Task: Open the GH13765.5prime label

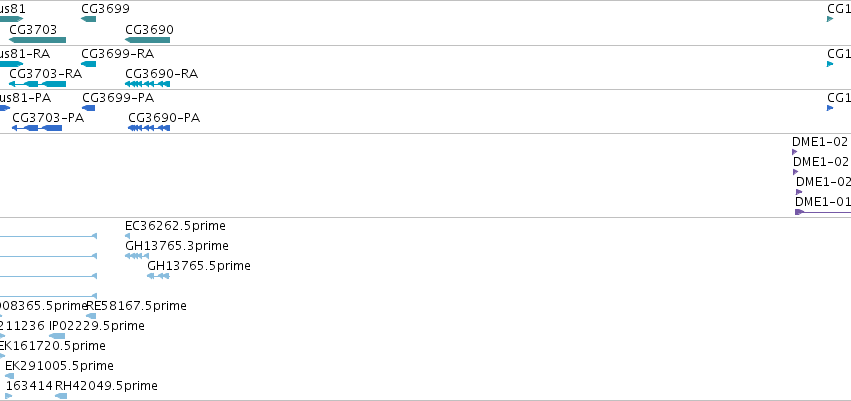Action: tap(199, 266)
